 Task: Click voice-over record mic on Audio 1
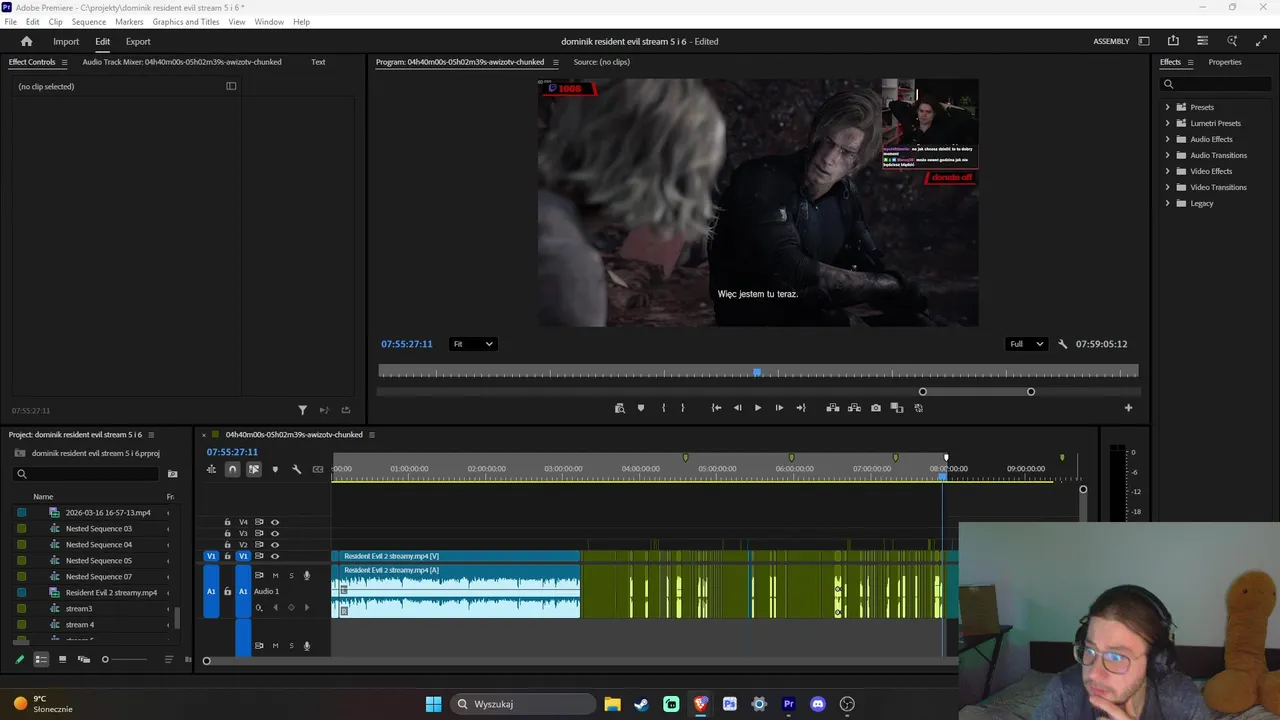[307, 575]
